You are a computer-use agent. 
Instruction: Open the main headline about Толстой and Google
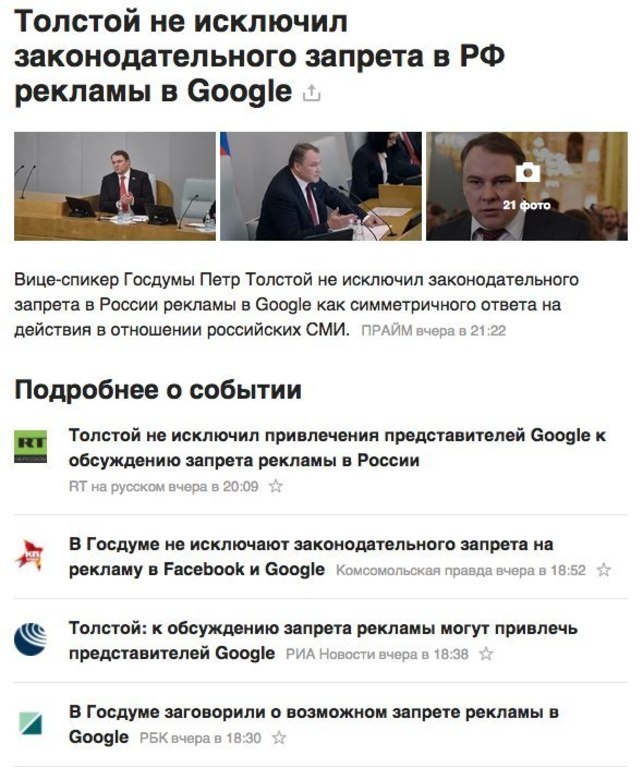pyautogui.click(x=260, y=56)
